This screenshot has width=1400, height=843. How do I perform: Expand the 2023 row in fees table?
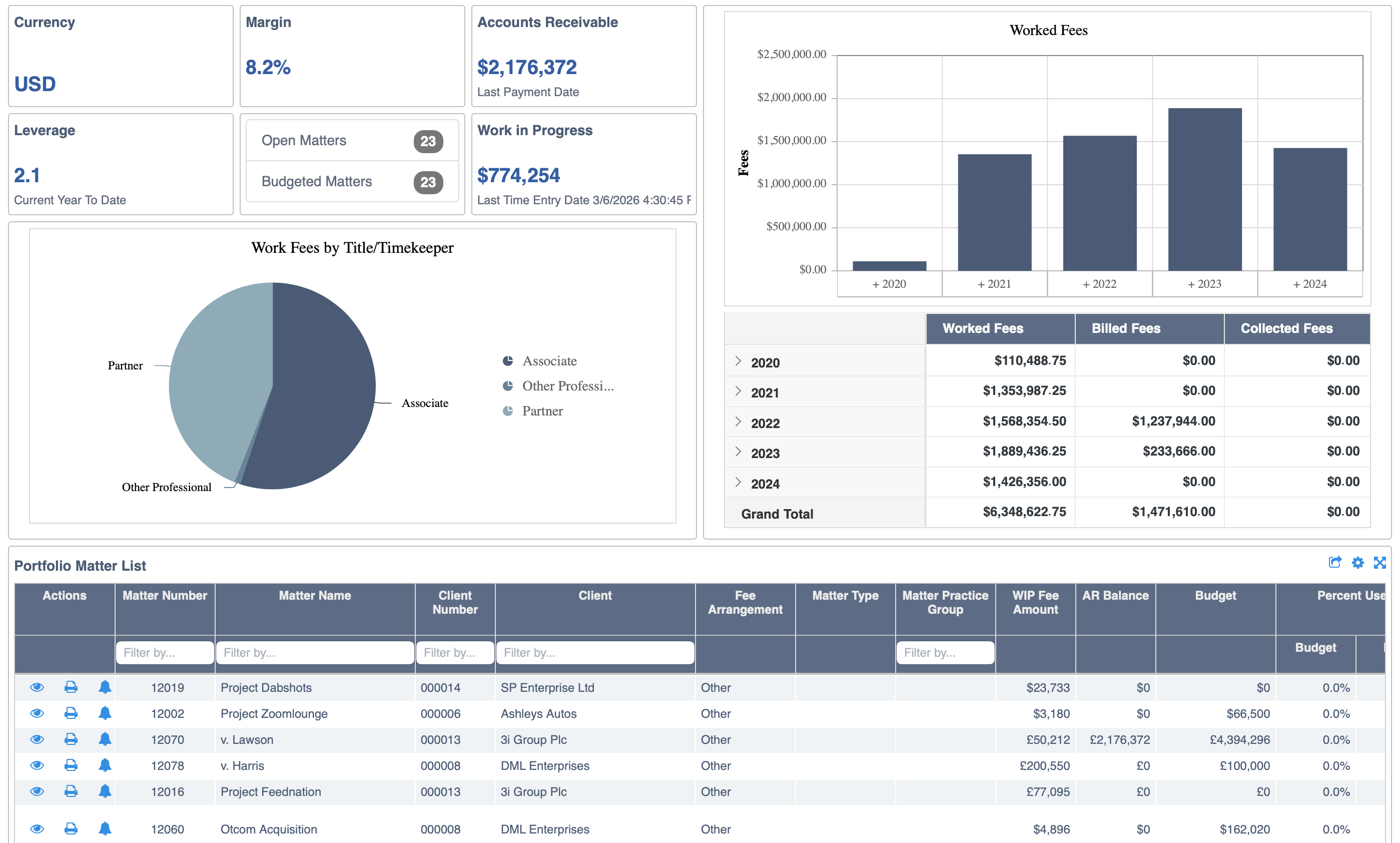point(738,452)
